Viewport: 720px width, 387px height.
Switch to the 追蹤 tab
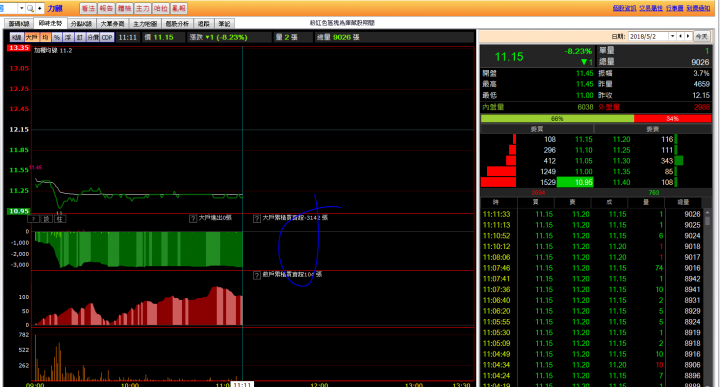point(204,24)
